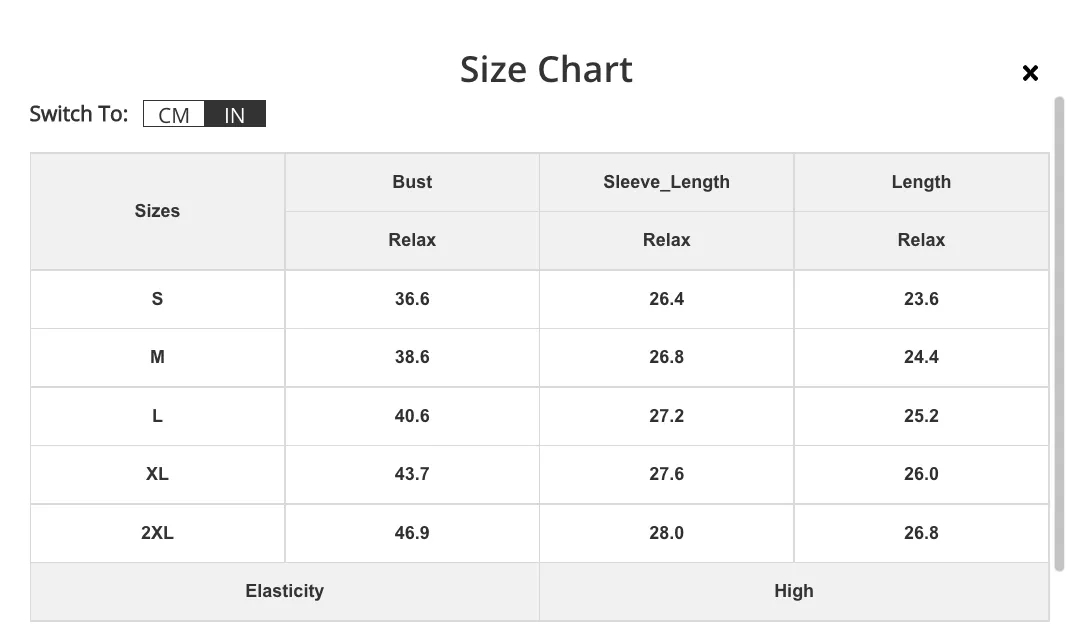The height and width of the screenshot is (638, 1081).
Task: Click the 36.6 bust value for S
Action: (412, 299)
